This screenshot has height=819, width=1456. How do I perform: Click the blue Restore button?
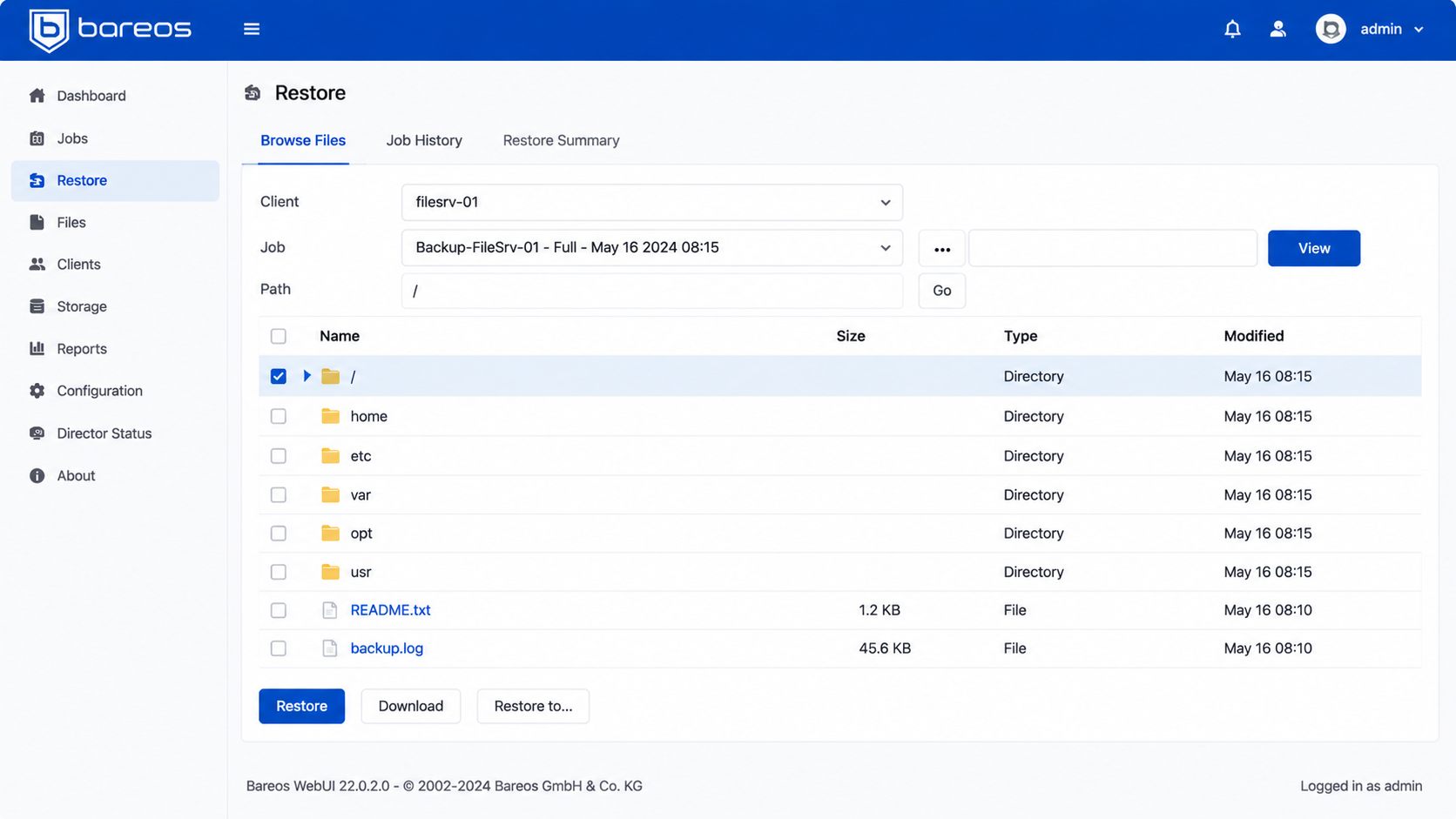[301, 706]
